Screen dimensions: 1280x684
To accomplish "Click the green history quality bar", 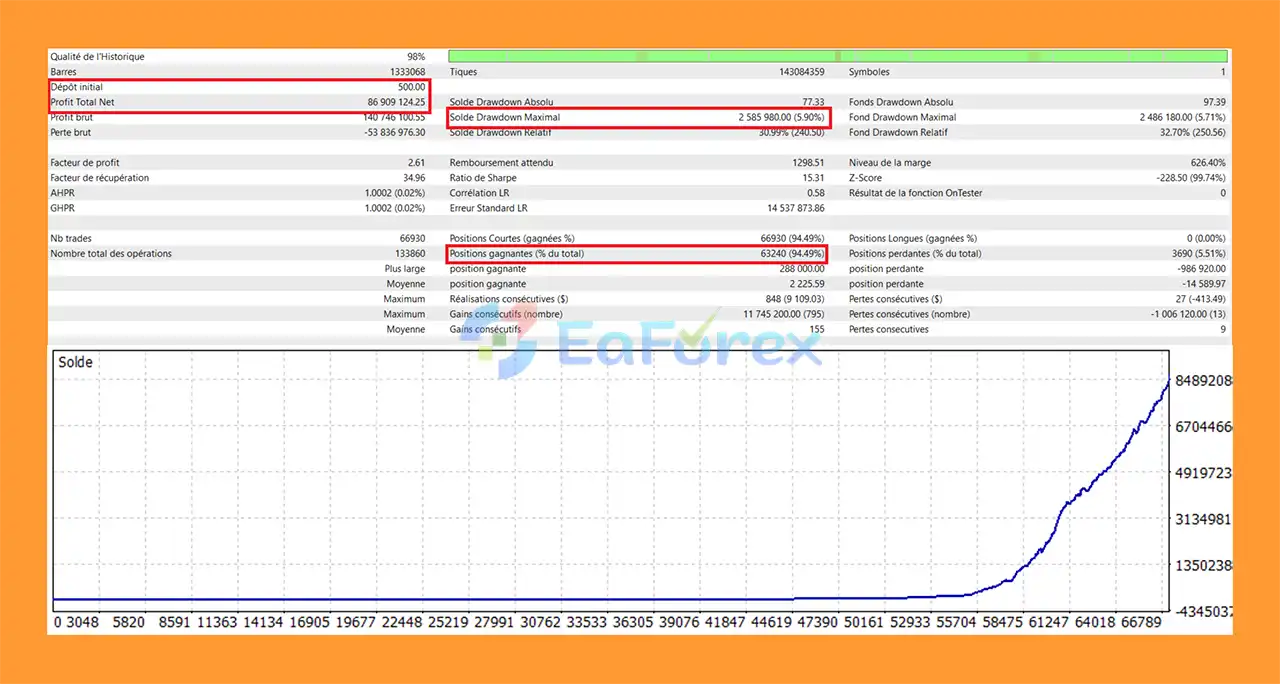I will point(837,57).
